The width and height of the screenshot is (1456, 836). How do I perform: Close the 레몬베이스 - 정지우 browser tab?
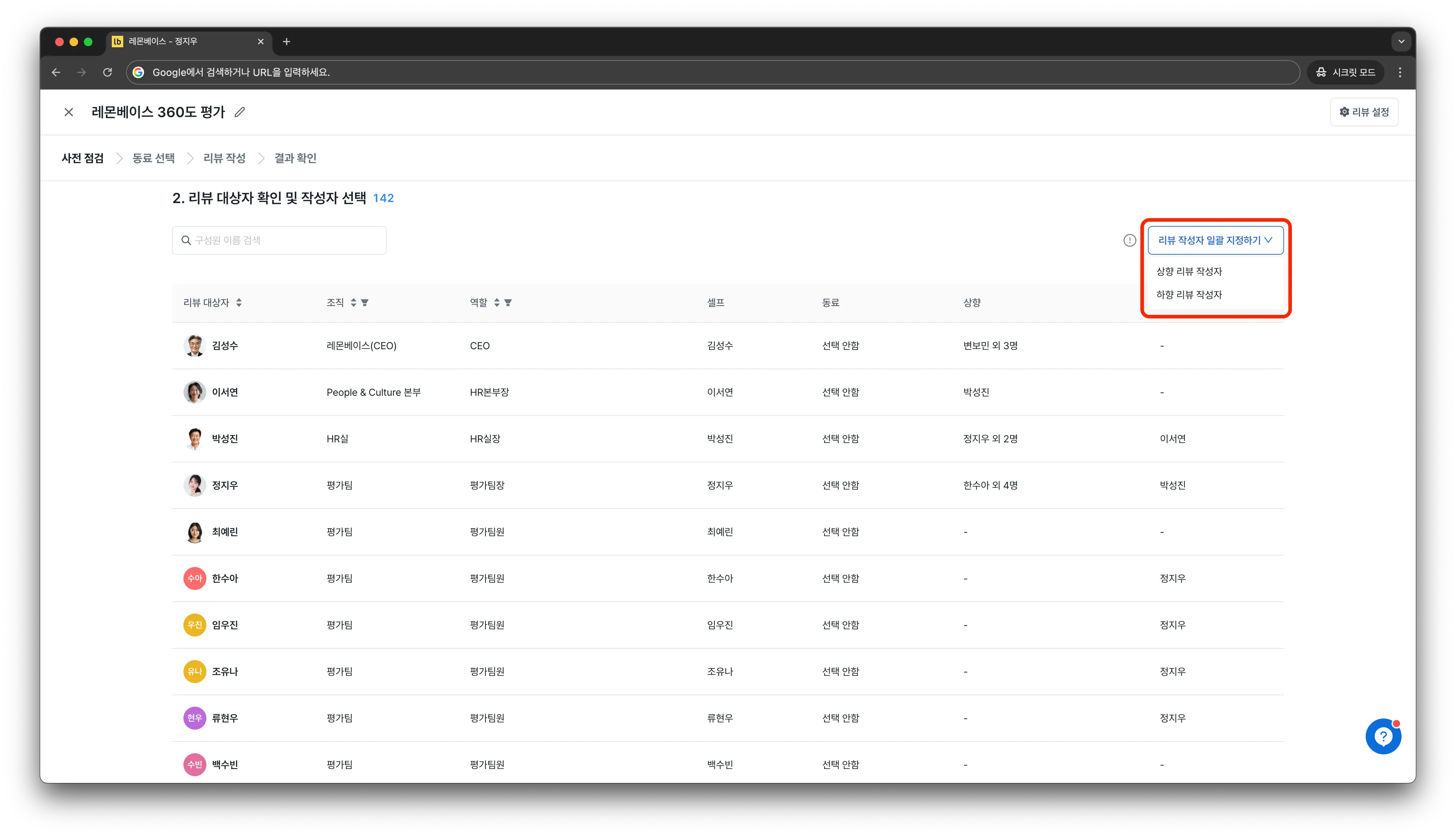click(x=261, y=41)
